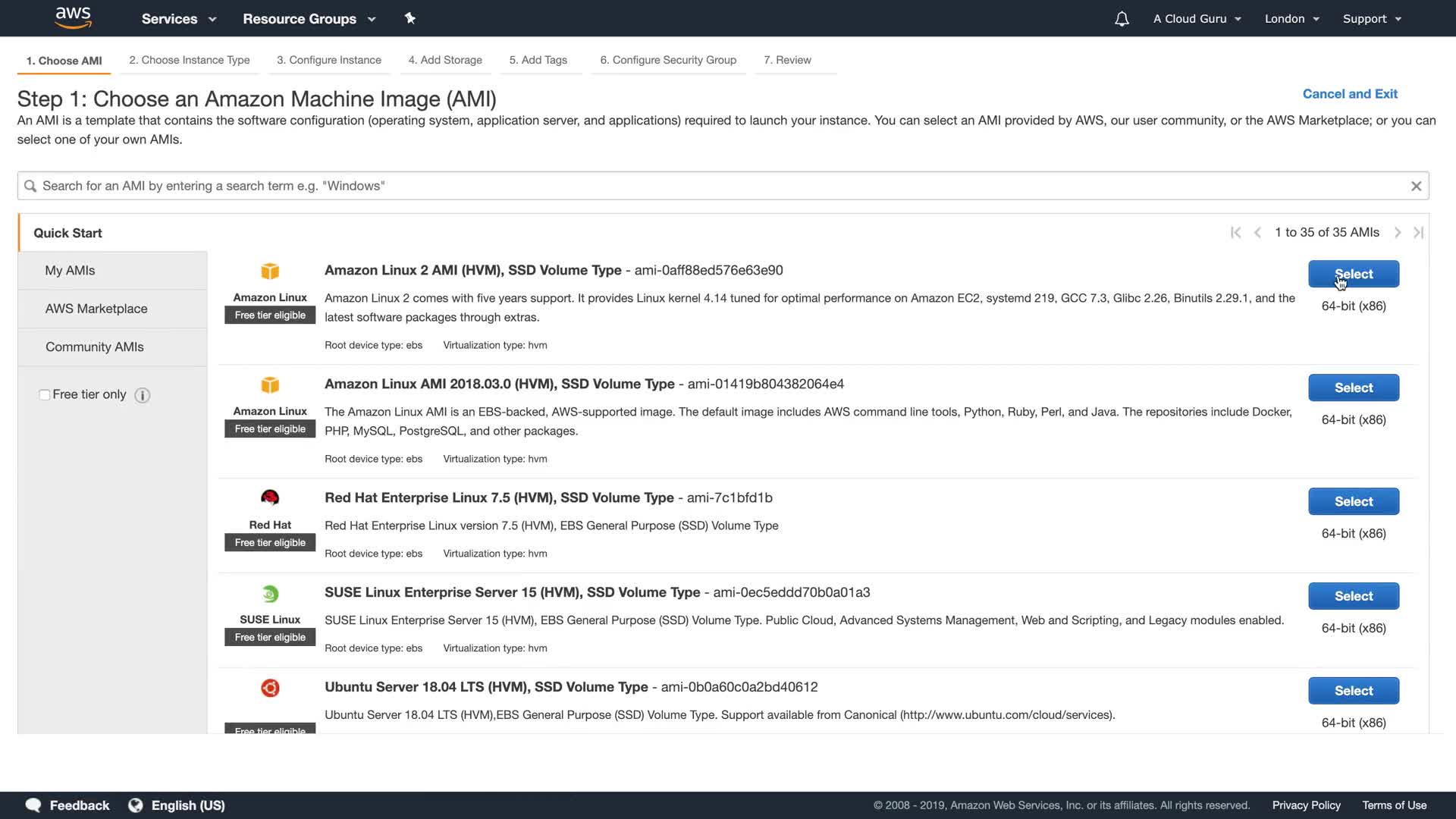Jump to last AMI page arrow
Image resolution: width=1456 pixels, height=819 pixels.
point(1418,233)
